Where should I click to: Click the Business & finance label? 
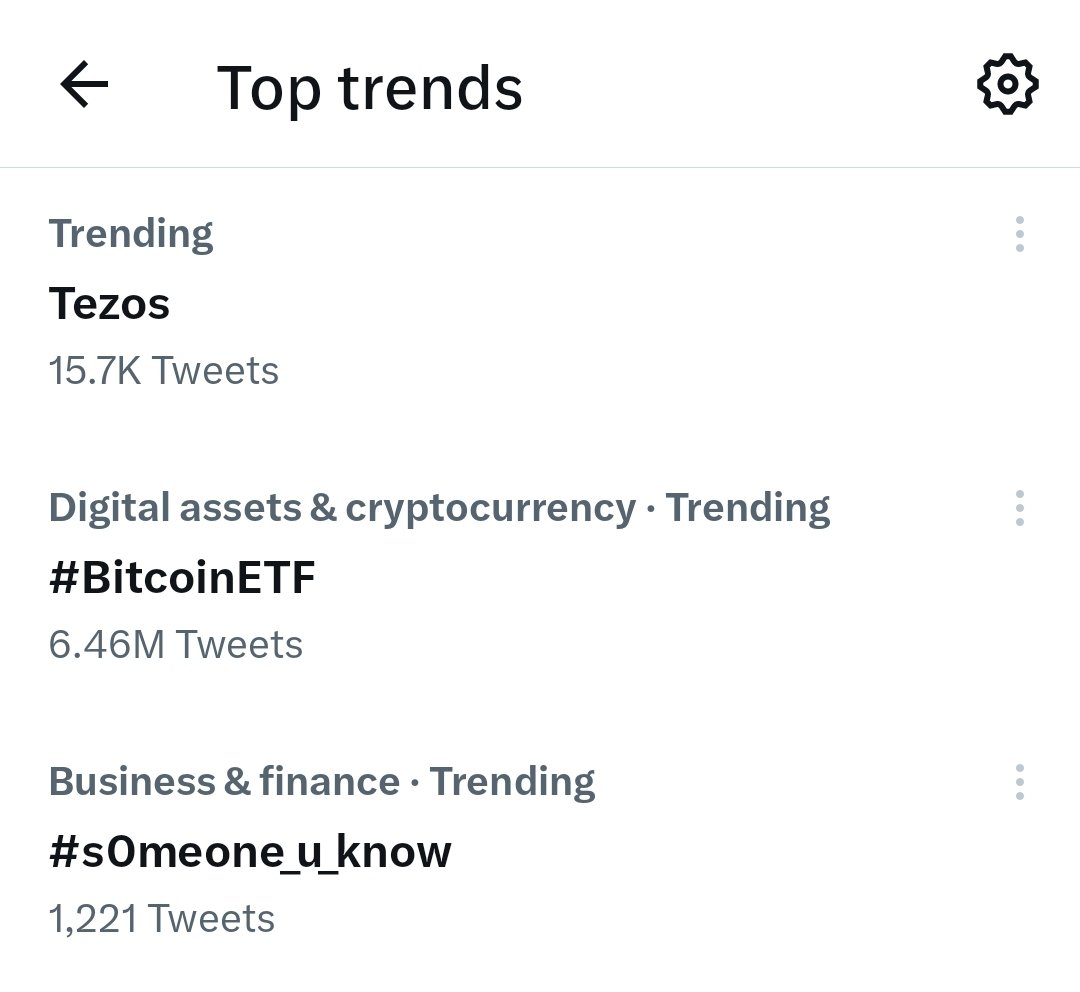pyautogui.click(x=224, y=781)
